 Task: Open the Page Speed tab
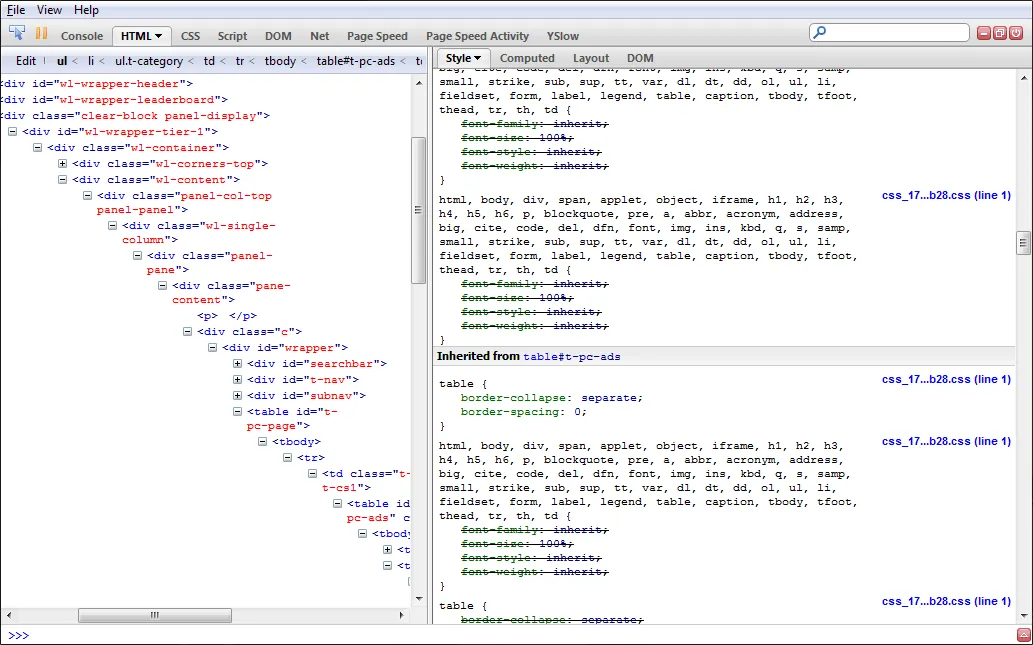(x=377, y=36)
